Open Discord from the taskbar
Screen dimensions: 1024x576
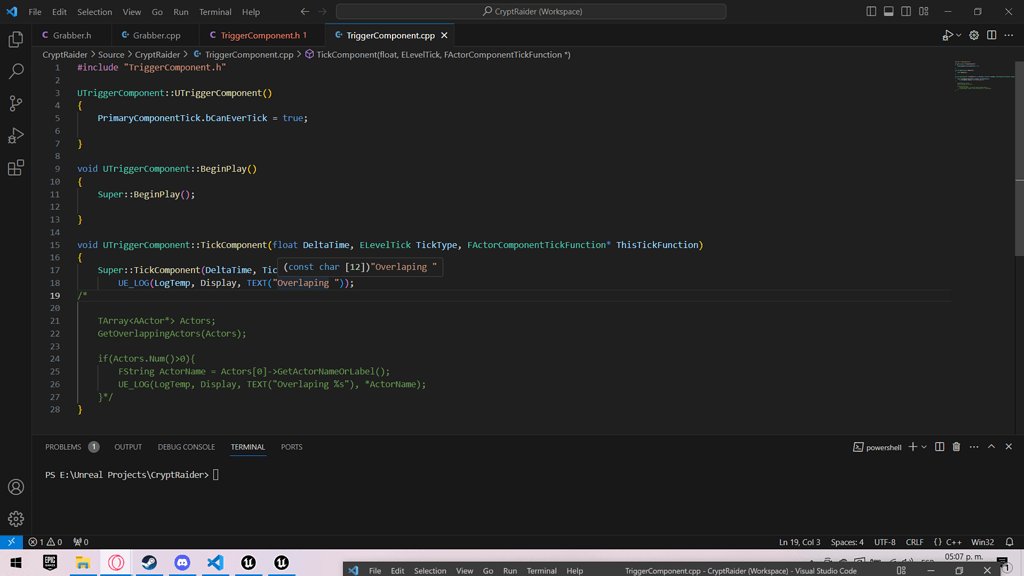click(x=182, y=562)
